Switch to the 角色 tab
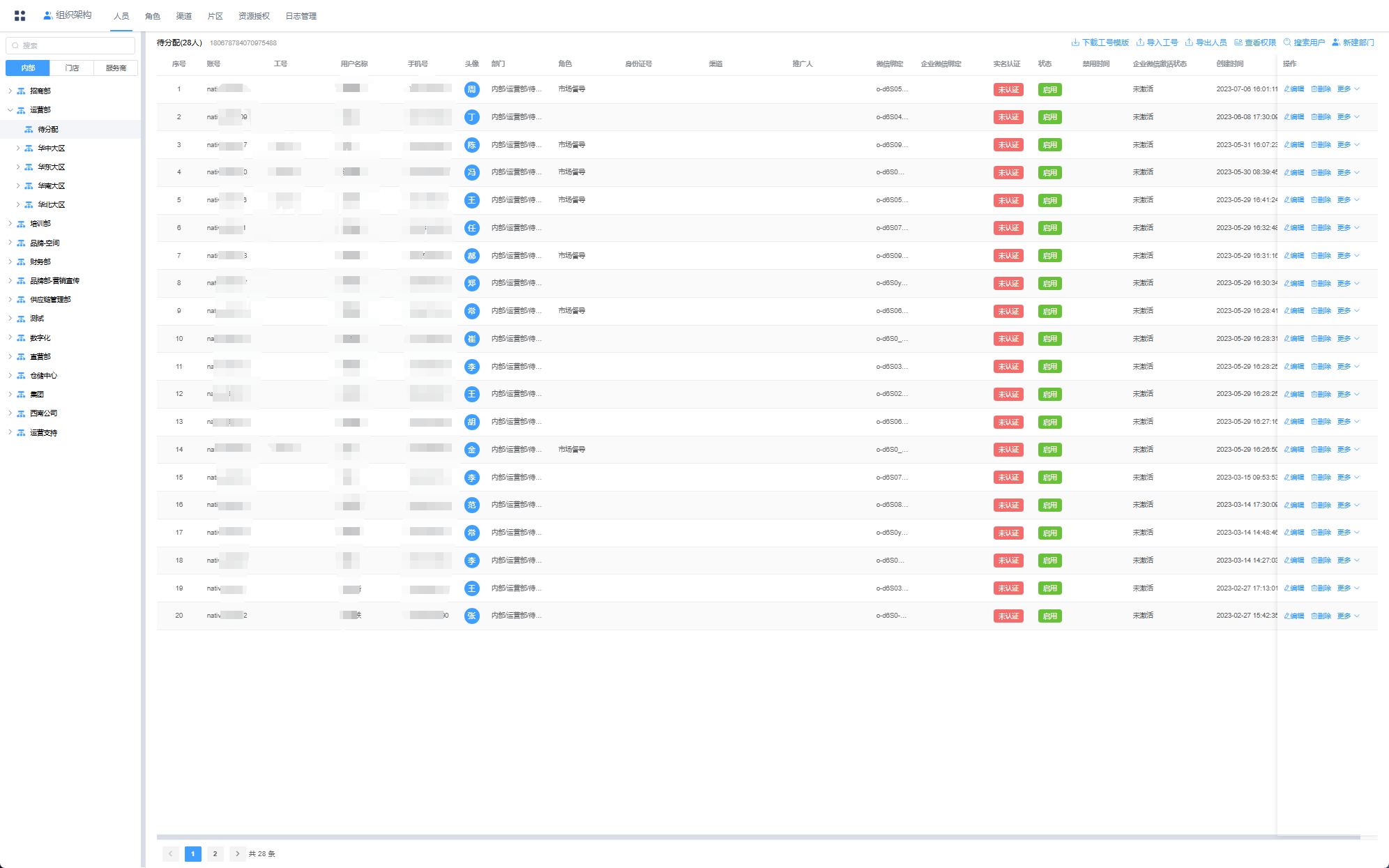Viewport: 1389px width, 868px height. pyautogui.click(x=153, y=16)
